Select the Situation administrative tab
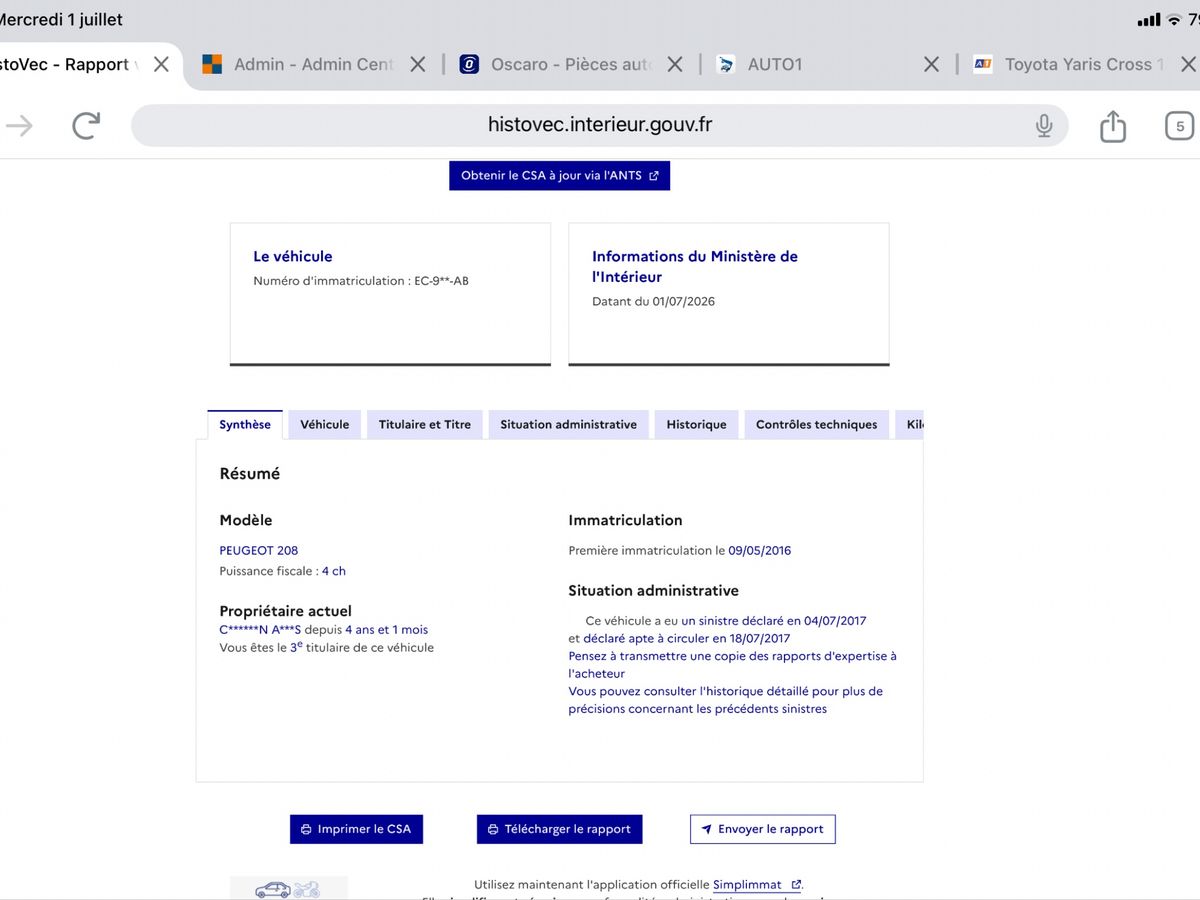 (569, 424)
